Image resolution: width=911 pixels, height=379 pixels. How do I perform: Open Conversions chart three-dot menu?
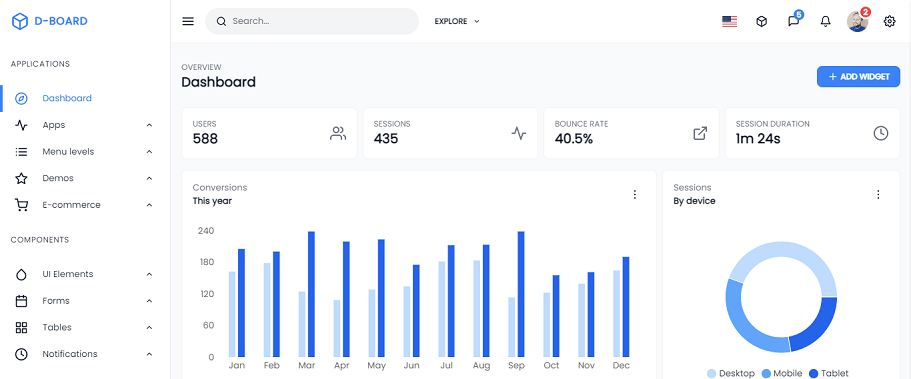634,194
